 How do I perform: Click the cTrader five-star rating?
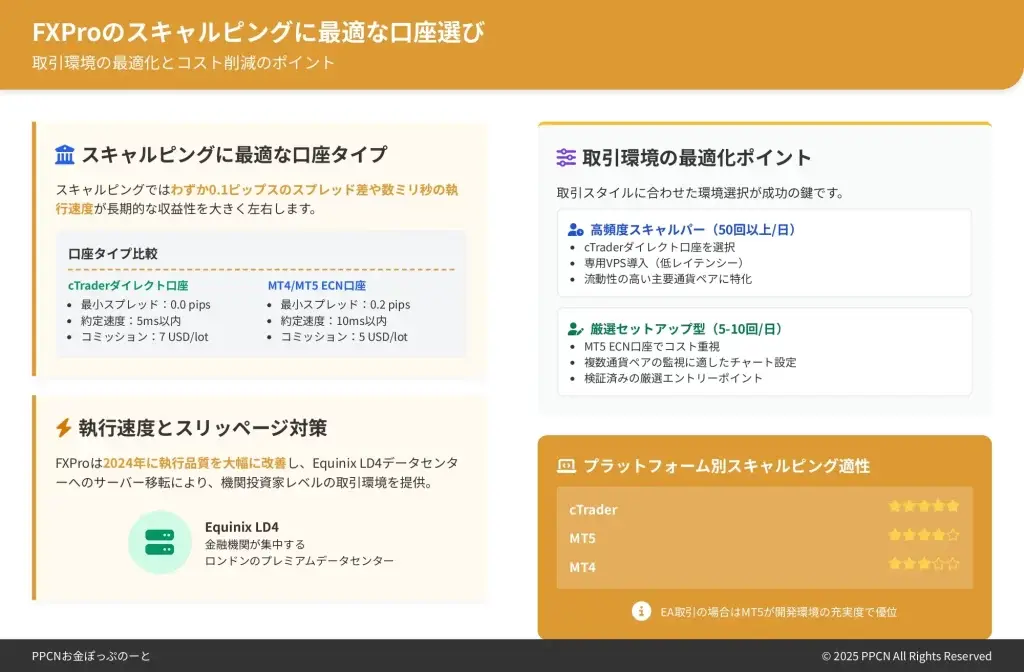coord(923,506)
